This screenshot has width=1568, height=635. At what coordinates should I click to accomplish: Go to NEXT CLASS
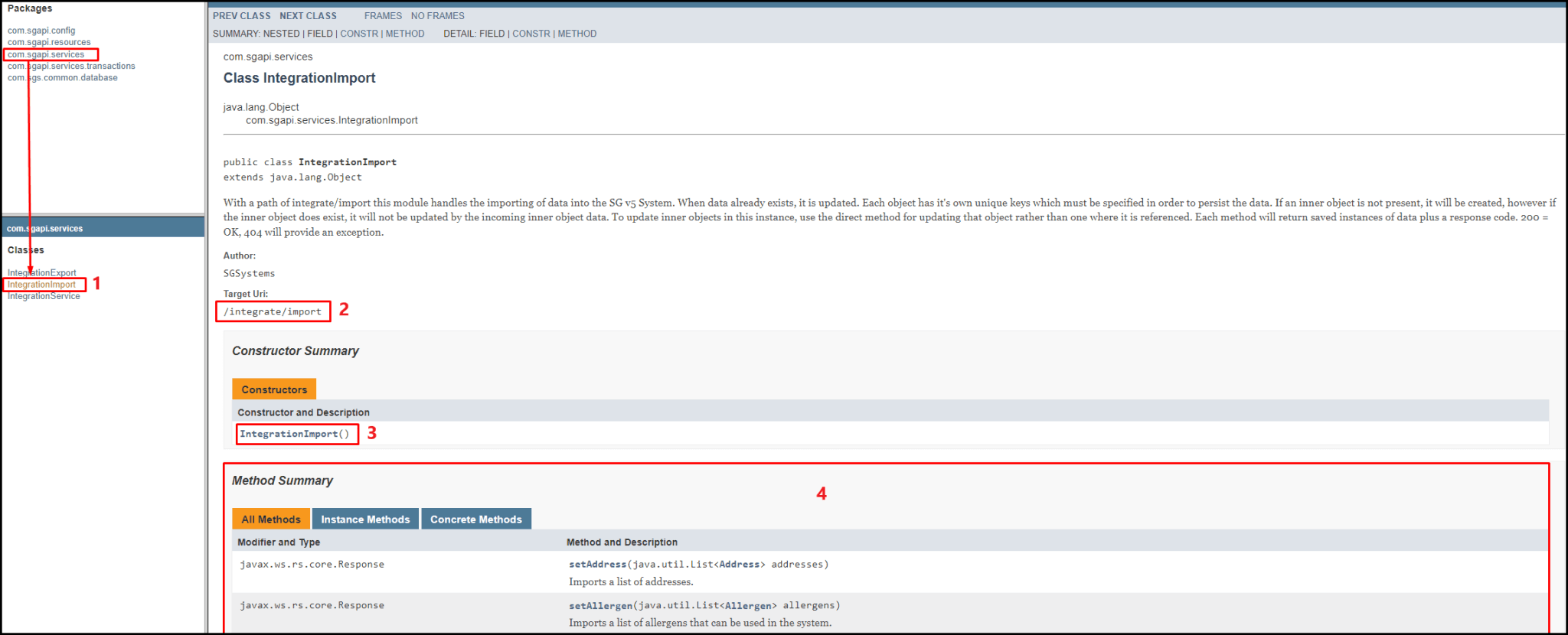coord(308,16)
